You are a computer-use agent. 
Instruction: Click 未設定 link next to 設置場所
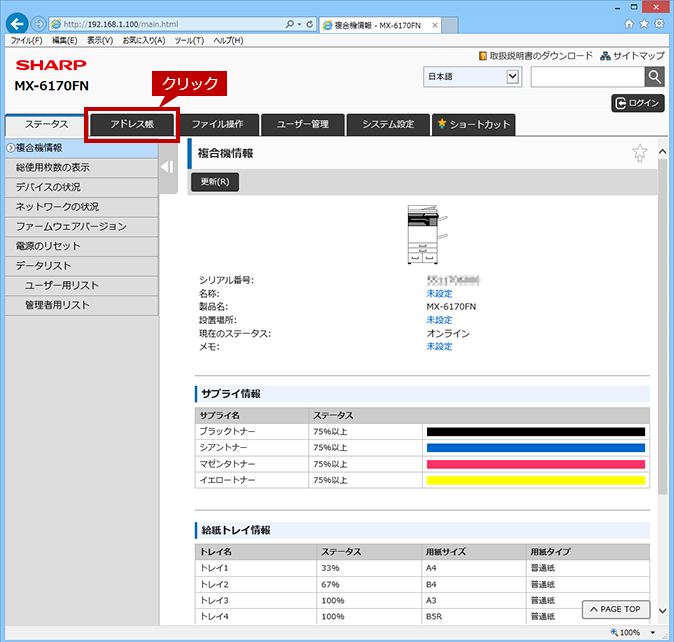tap(439, 320)
